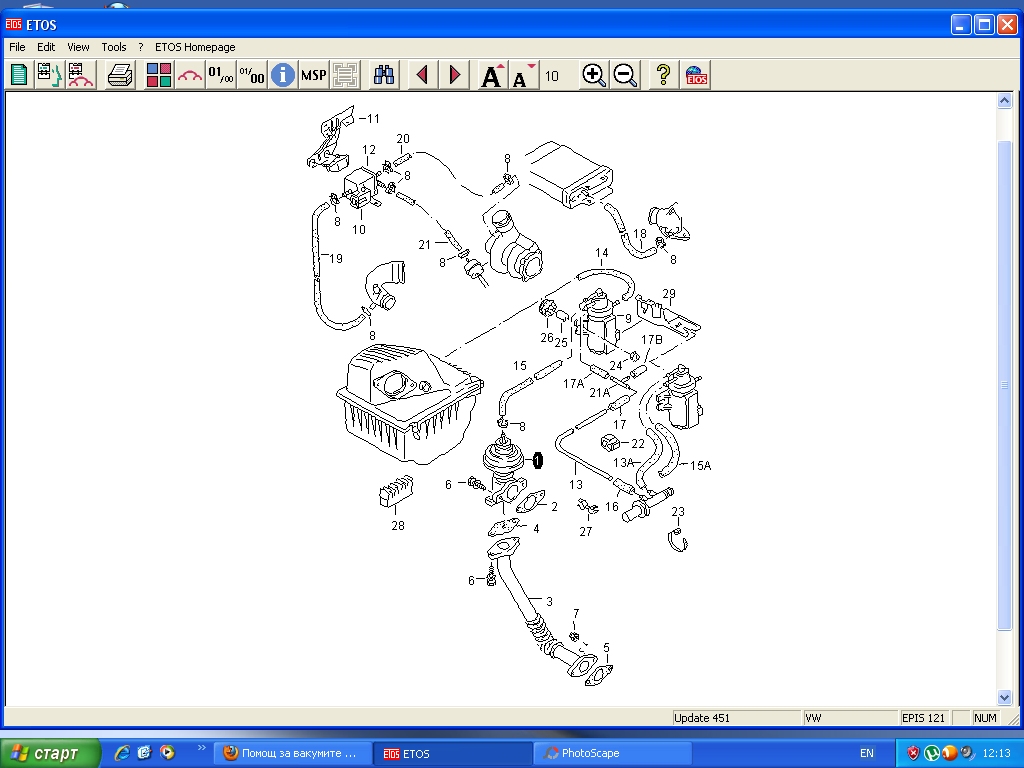This screenshot has width=1024, height=768.
Task: Go to next page with right arrow
Action: click(455, 75)
